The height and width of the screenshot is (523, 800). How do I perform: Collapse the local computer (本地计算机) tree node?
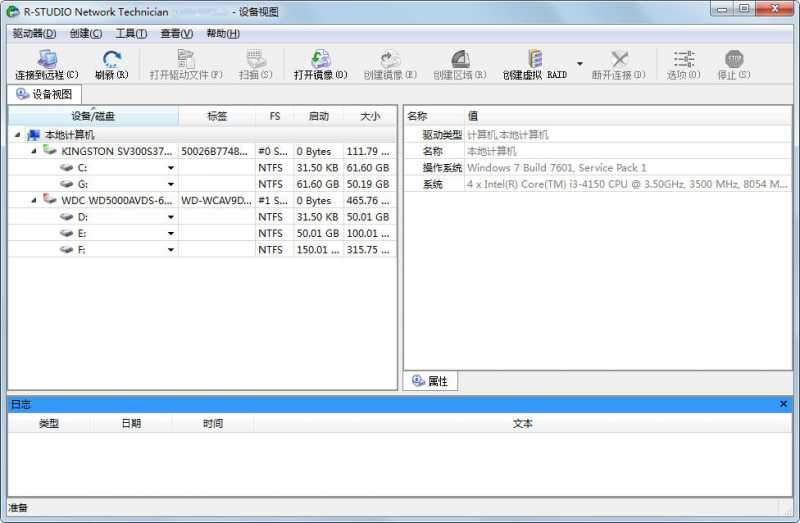(18, 135)
